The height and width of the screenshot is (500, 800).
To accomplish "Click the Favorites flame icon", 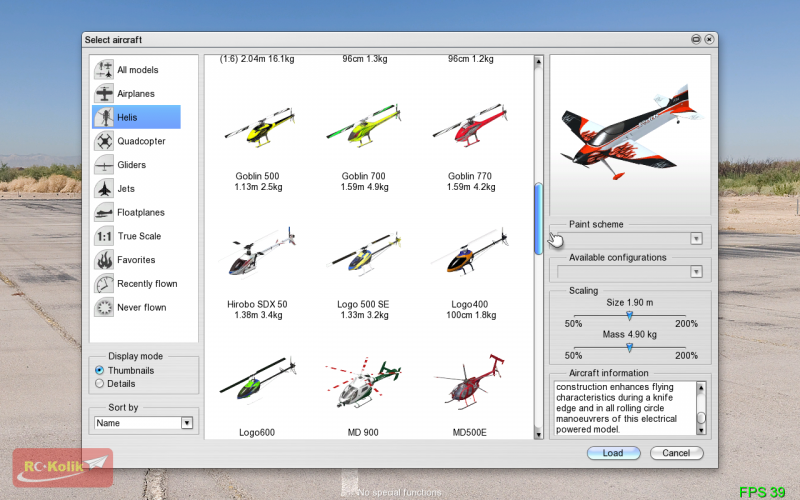I will click(x=104, y=260).
